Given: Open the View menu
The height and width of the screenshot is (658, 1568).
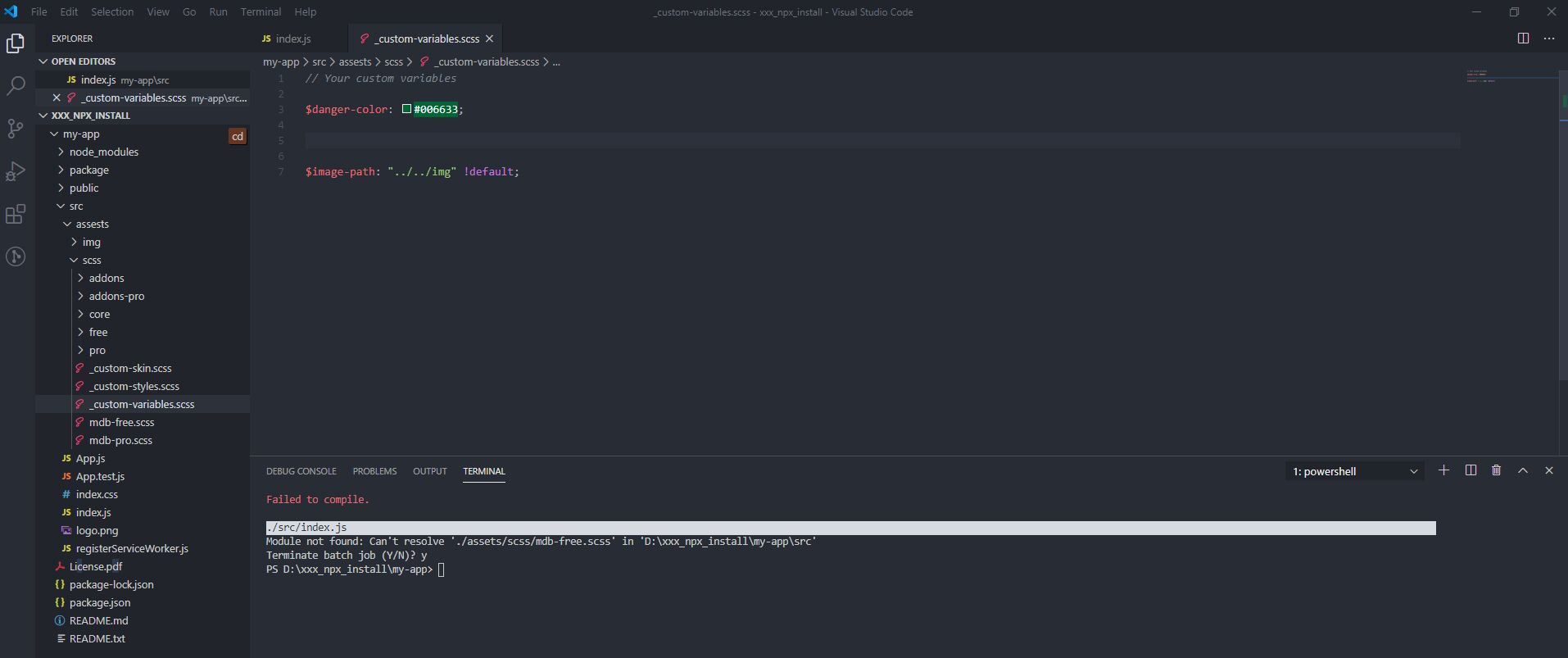Looking at the screenshot, I should (x=158, y=11).
